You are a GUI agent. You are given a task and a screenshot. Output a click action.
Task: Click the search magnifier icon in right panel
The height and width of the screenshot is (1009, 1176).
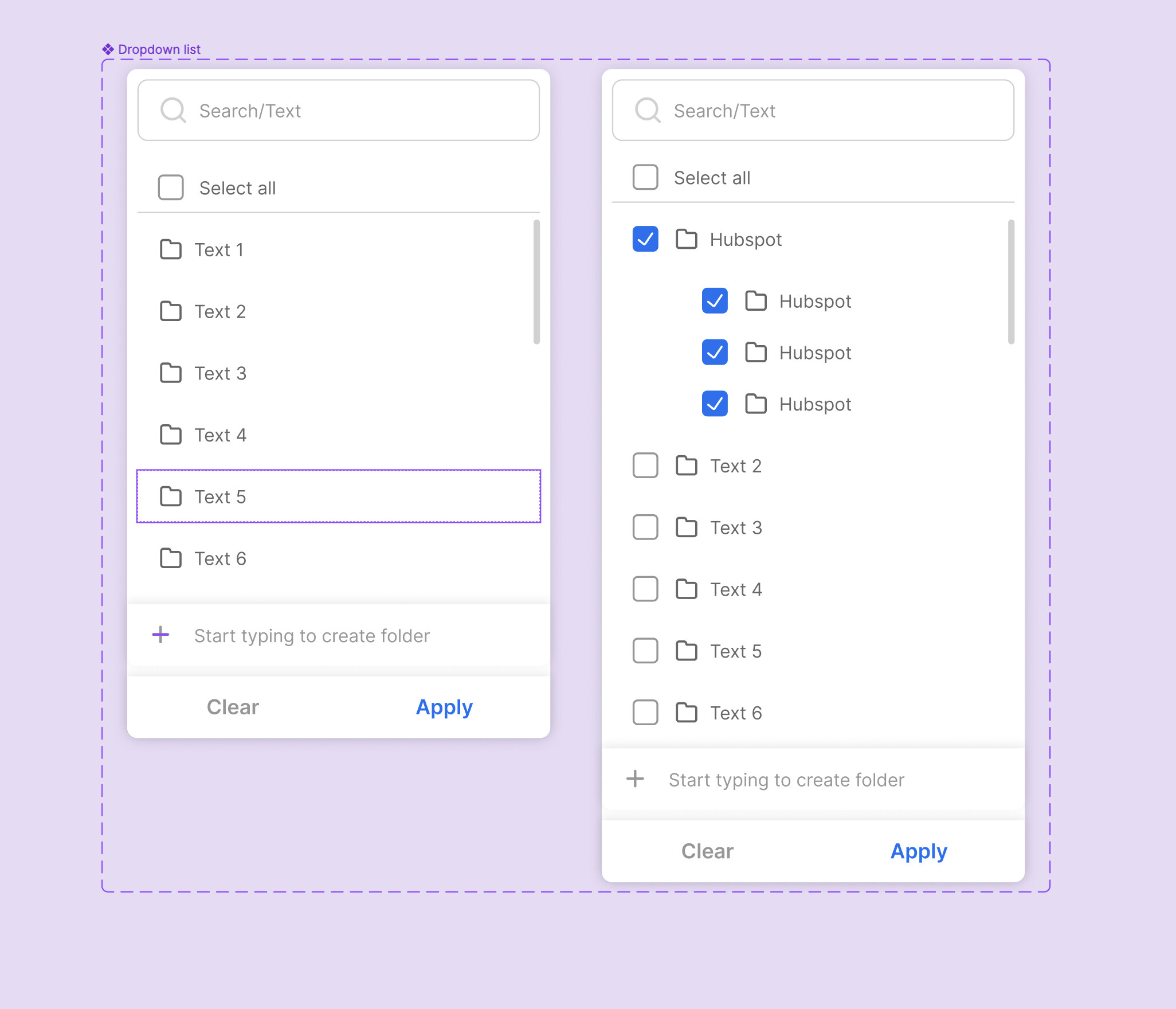[x=647, y=110]
